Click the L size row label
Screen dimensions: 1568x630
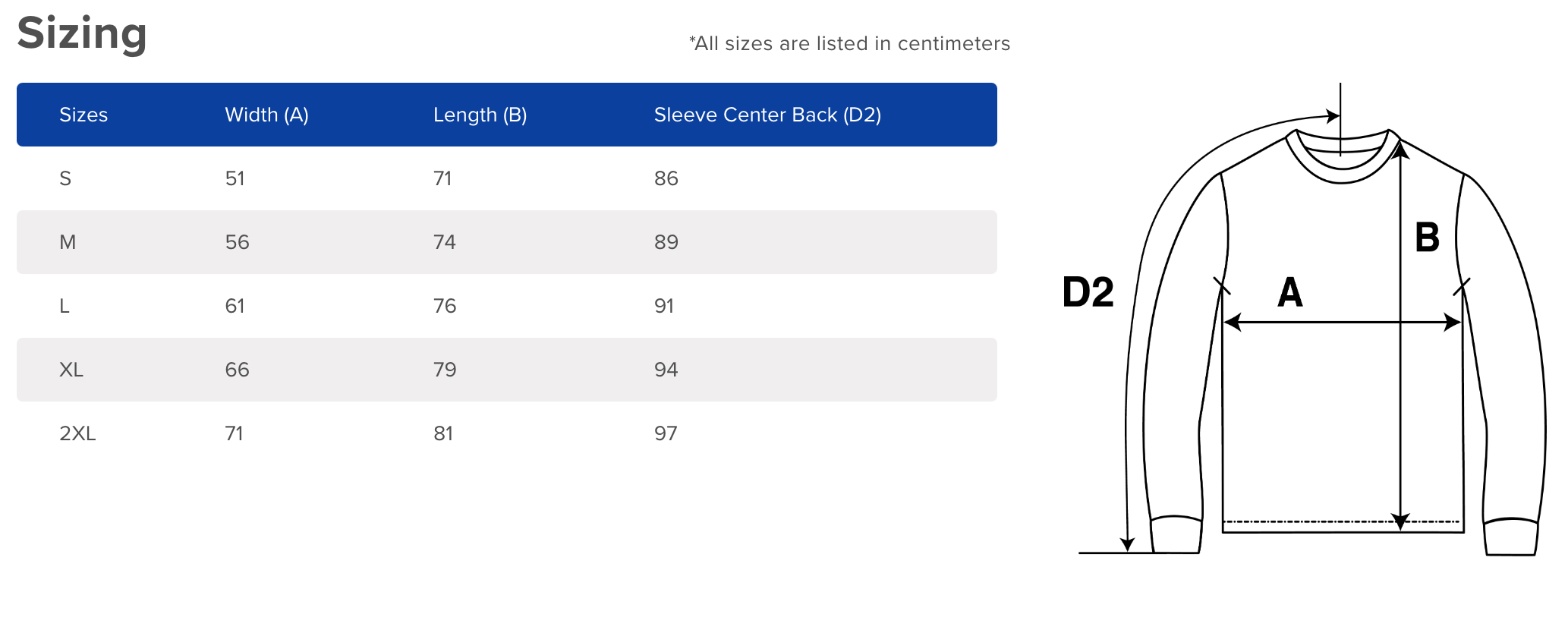[65, 306]
